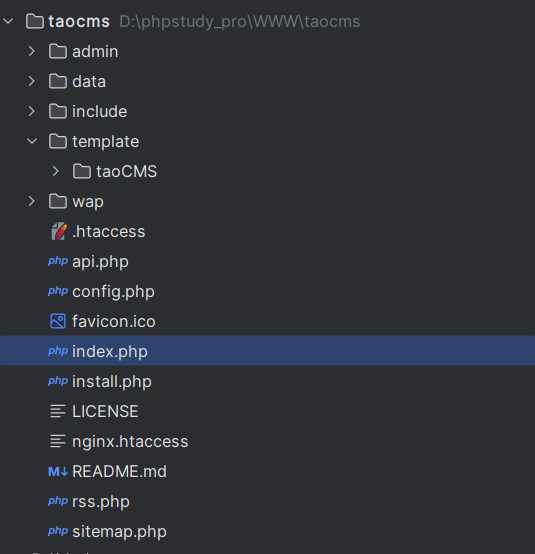Click the php icon beside config.php

pos(58,291)
